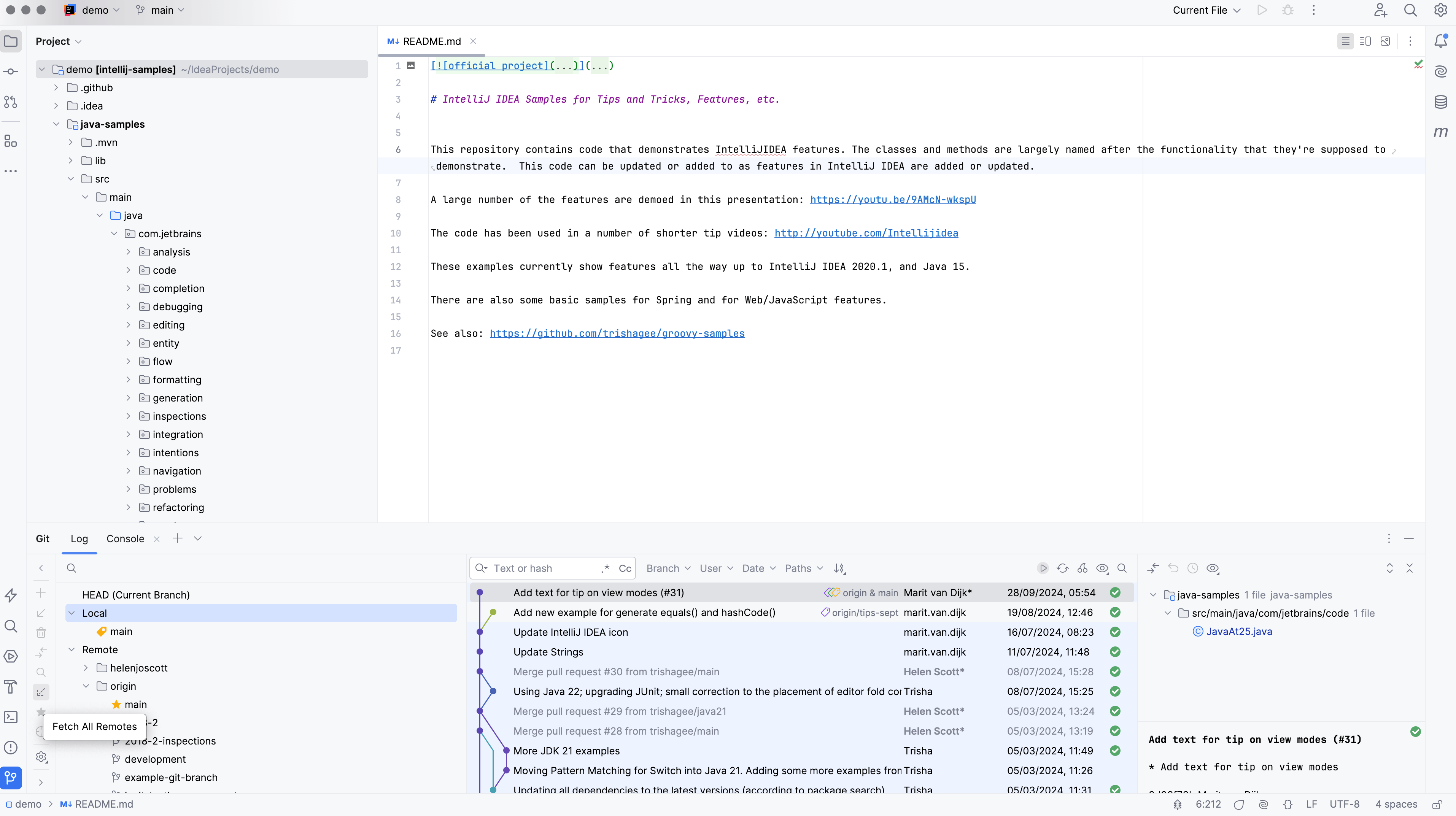Image resolution: width=1456 pixels, height=816 pixels.
Task: Expand the helenjoscott remote folder
Action: click(x=86, y=668)
